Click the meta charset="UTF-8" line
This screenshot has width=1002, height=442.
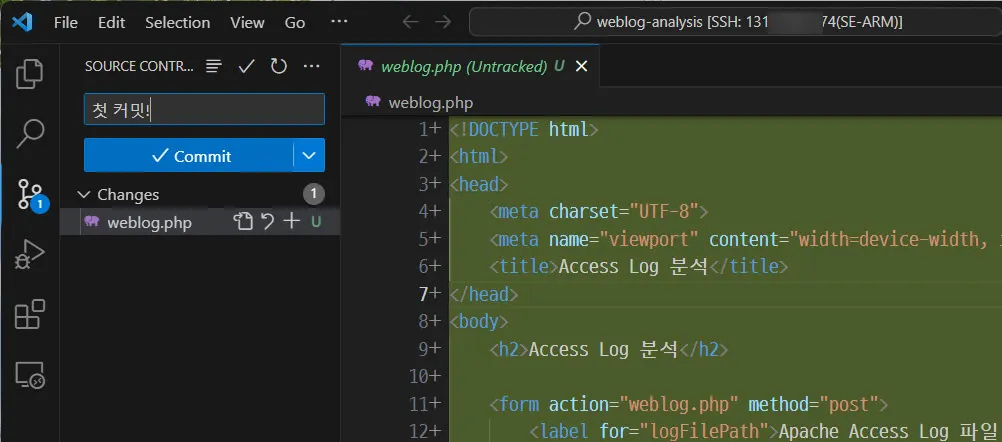coord(599,211)
